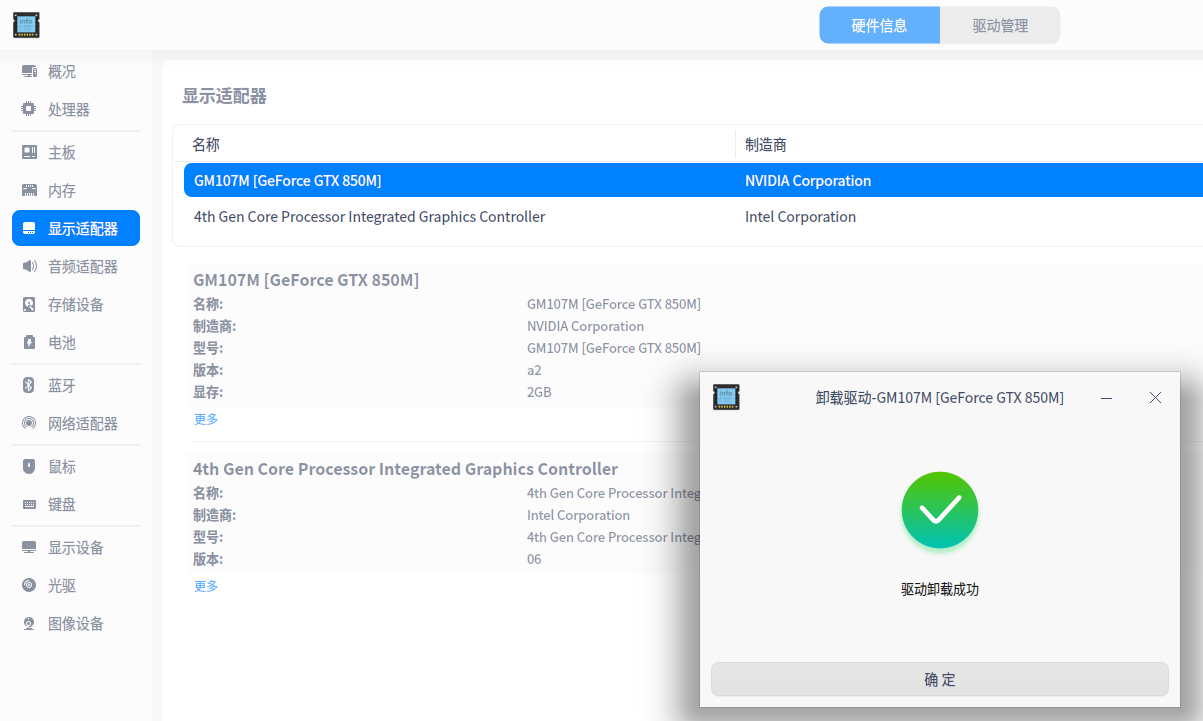Select 显示设备 in sidebar
The width and height of the screenshot is (1203, 721).
(x=76, y=547)
